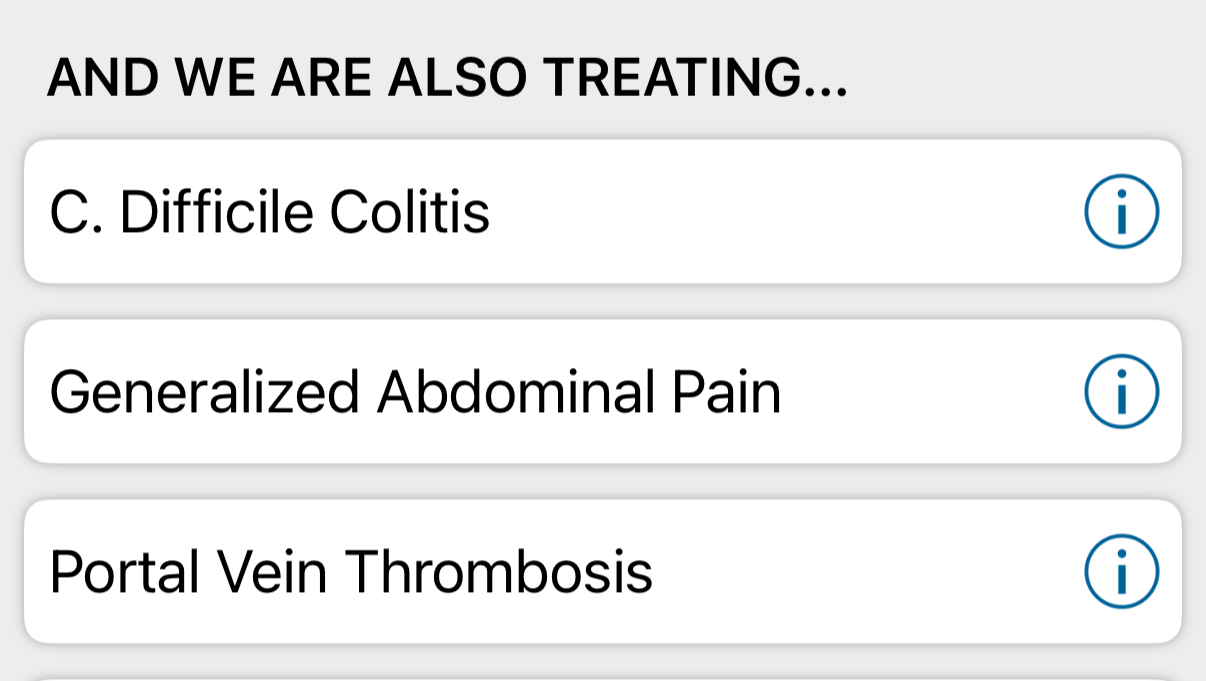Open info for Generalized Abdominal Pain

pyautogui.click(x=1121, y=392)
